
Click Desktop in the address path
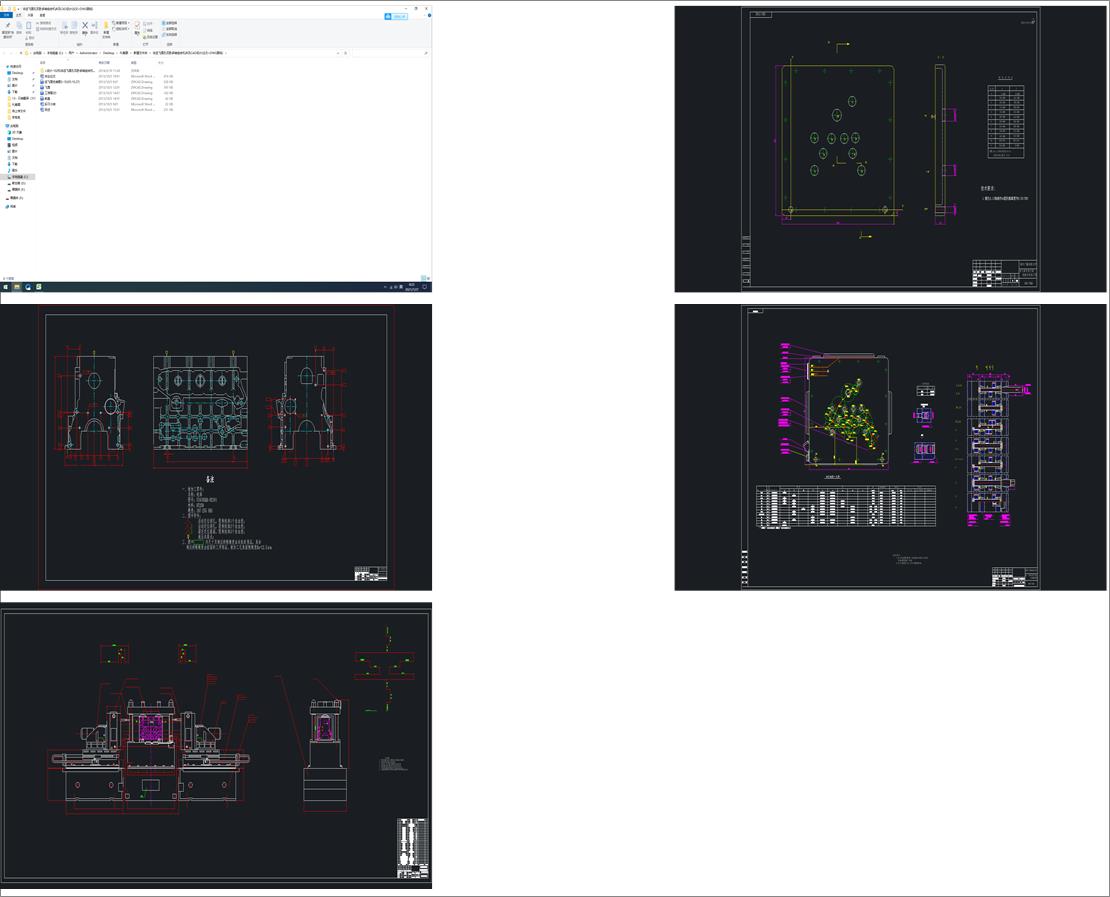[x=108, y=53]
